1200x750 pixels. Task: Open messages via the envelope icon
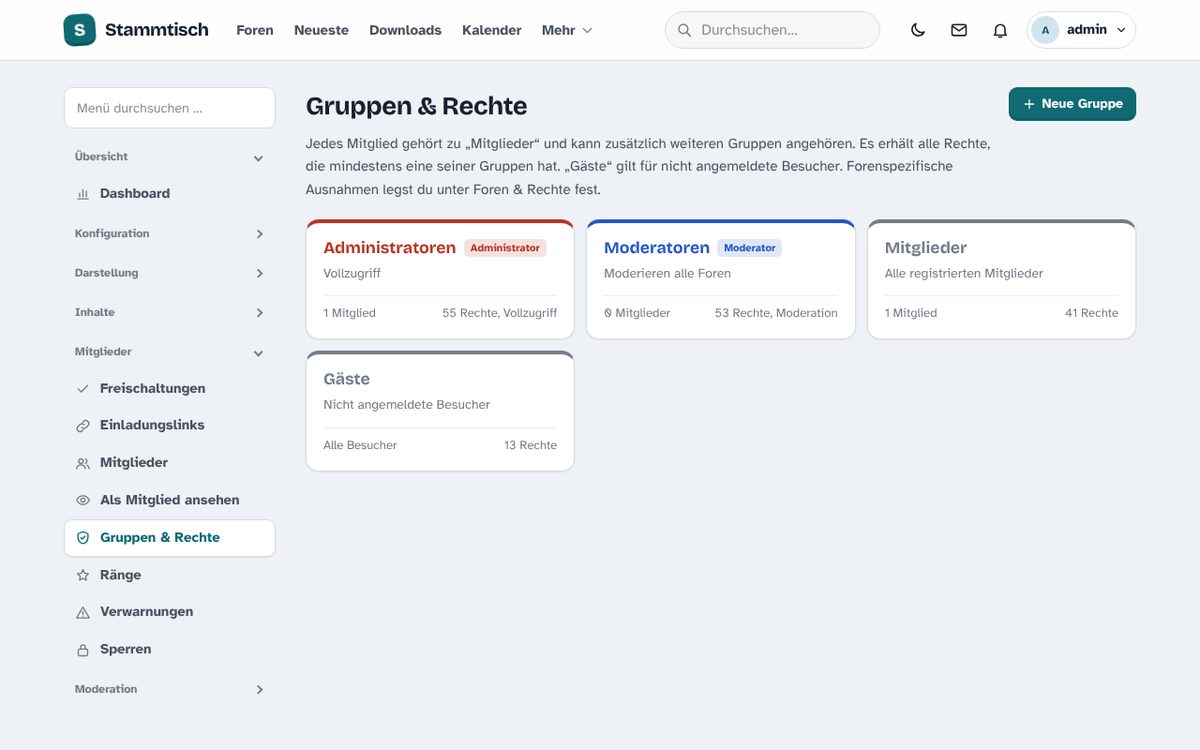pyautogui.click(x=959, y=30)
